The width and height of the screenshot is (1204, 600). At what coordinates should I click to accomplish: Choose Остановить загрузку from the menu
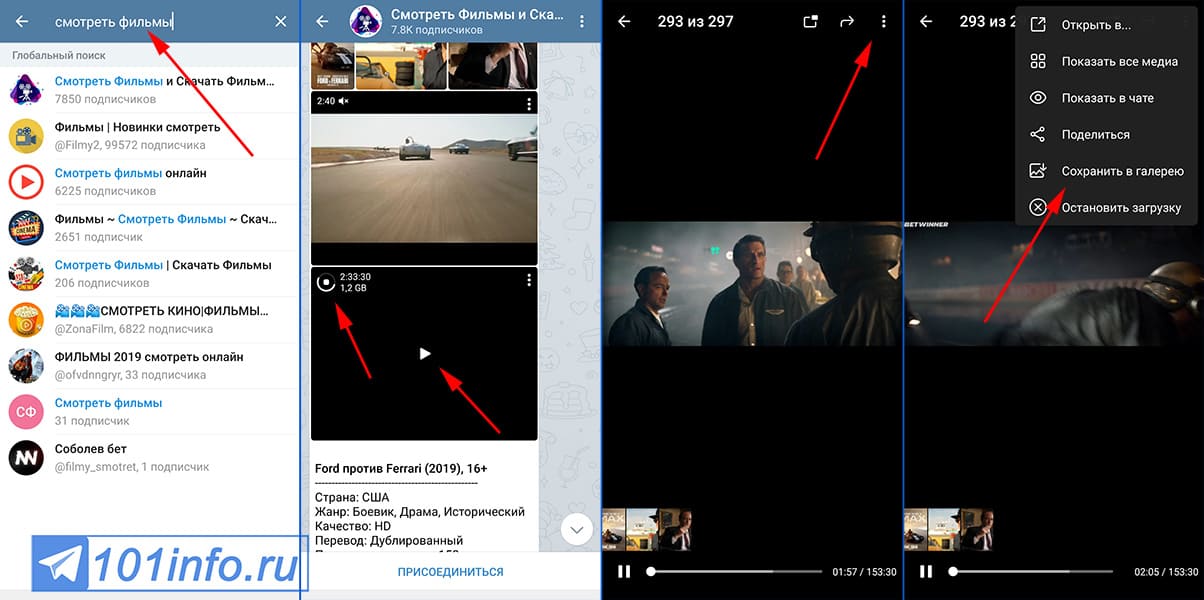tap(1121, 208)
